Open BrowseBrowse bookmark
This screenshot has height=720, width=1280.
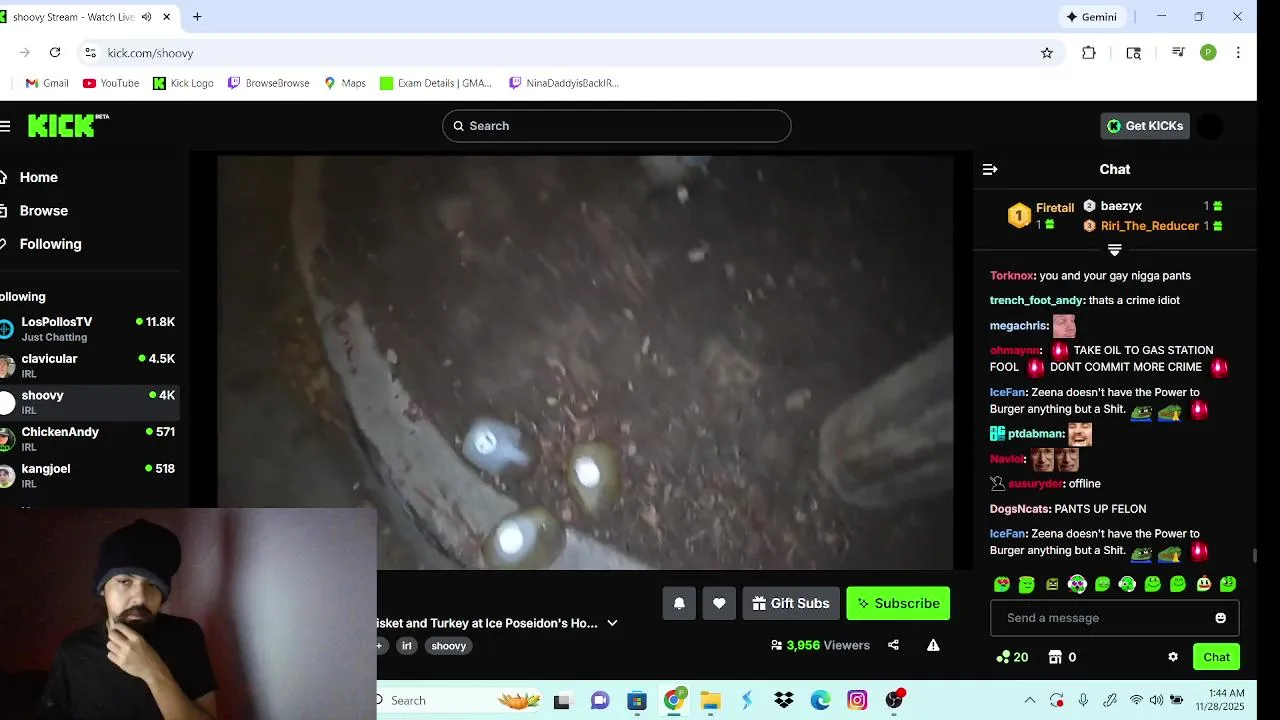pyautogui.click(x=269, y=83)
